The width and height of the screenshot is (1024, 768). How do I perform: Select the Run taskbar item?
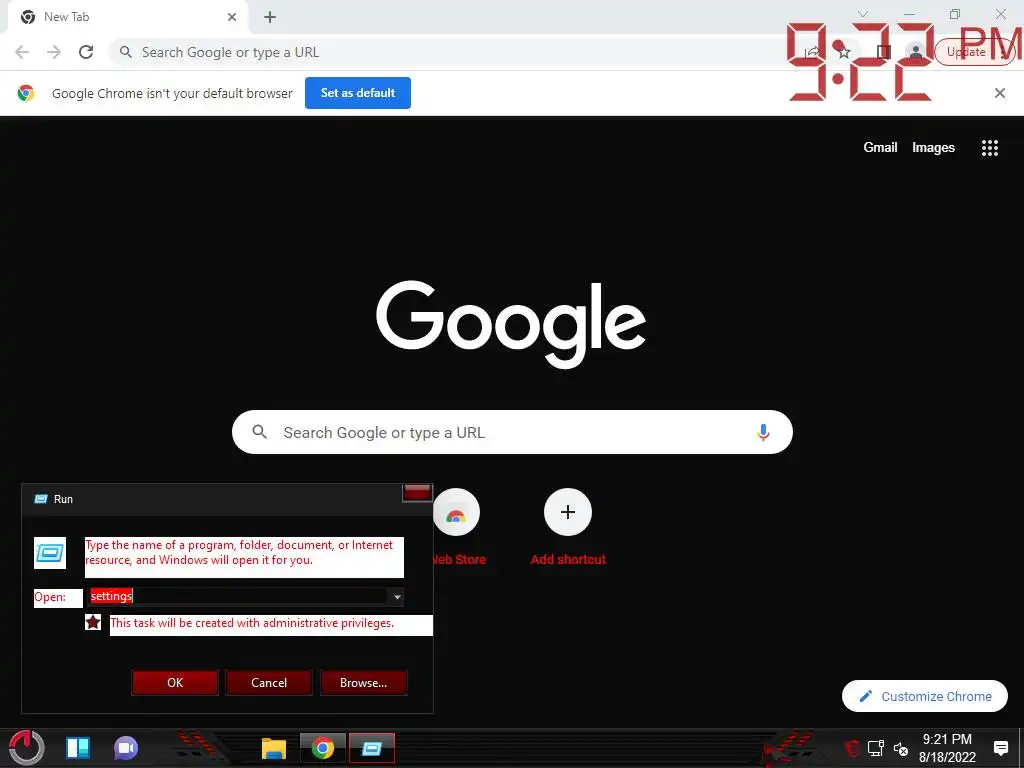tap(372, 748)
